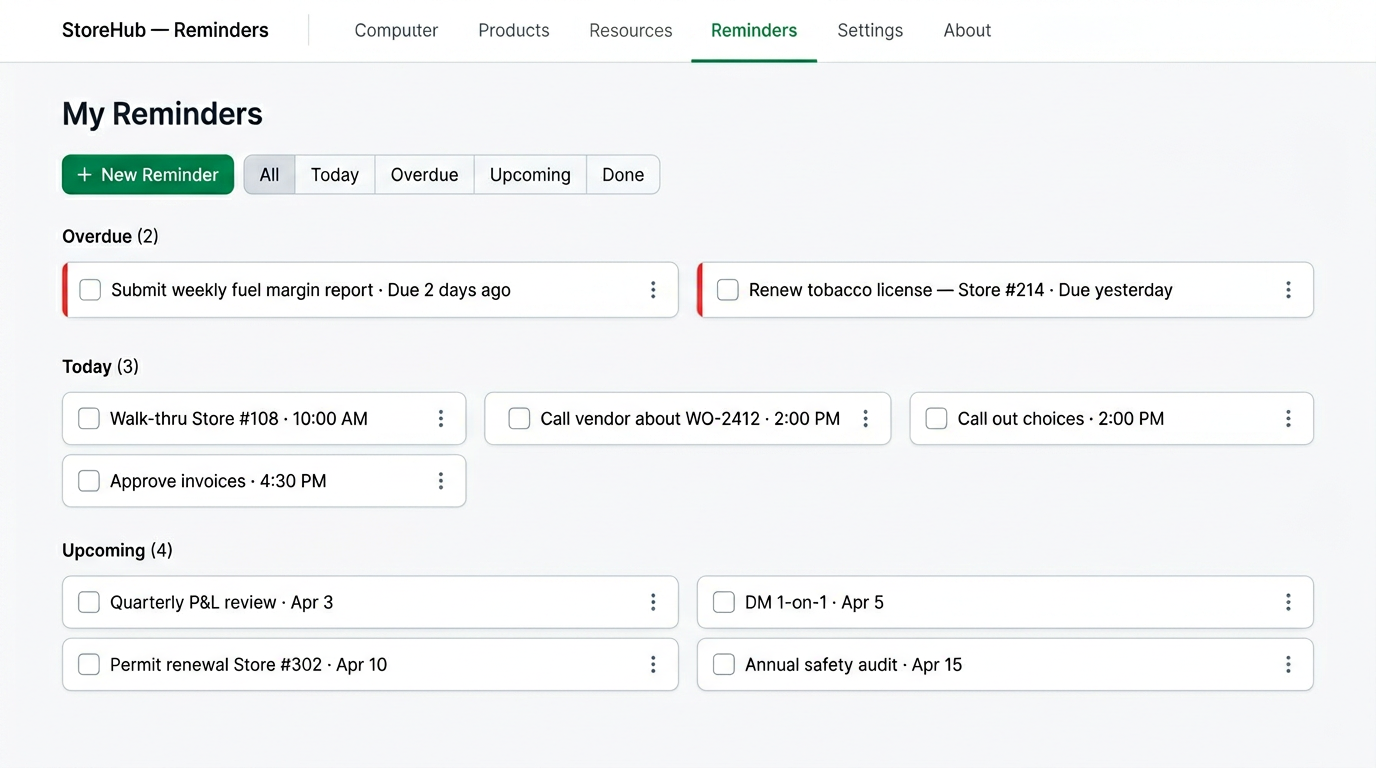Click the StoreHub — Reminders brand title

(x=165, y=30)
